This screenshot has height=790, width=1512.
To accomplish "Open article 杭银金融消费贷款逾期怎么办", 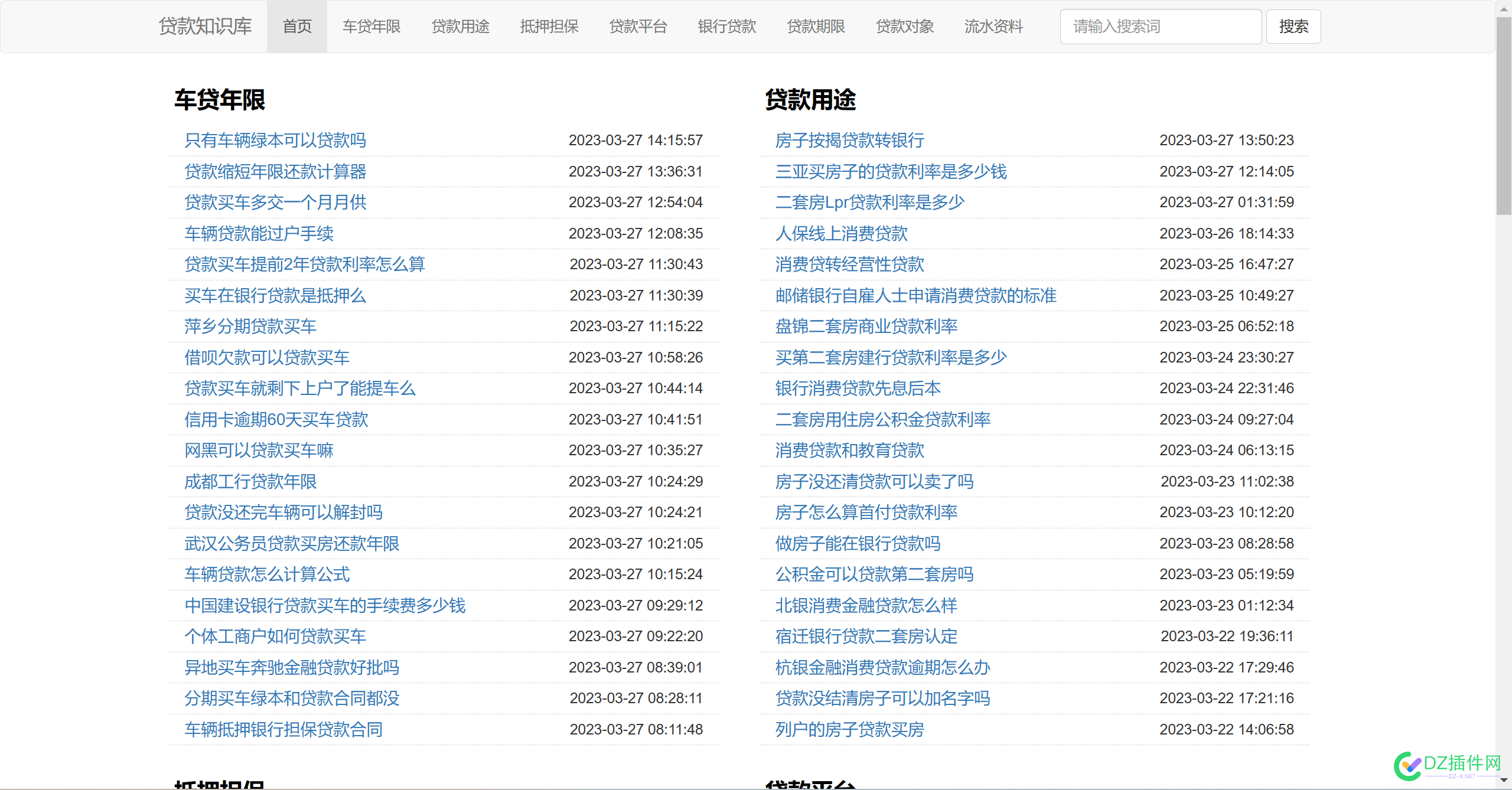I will pyautogui.click(x=882, y=668).
